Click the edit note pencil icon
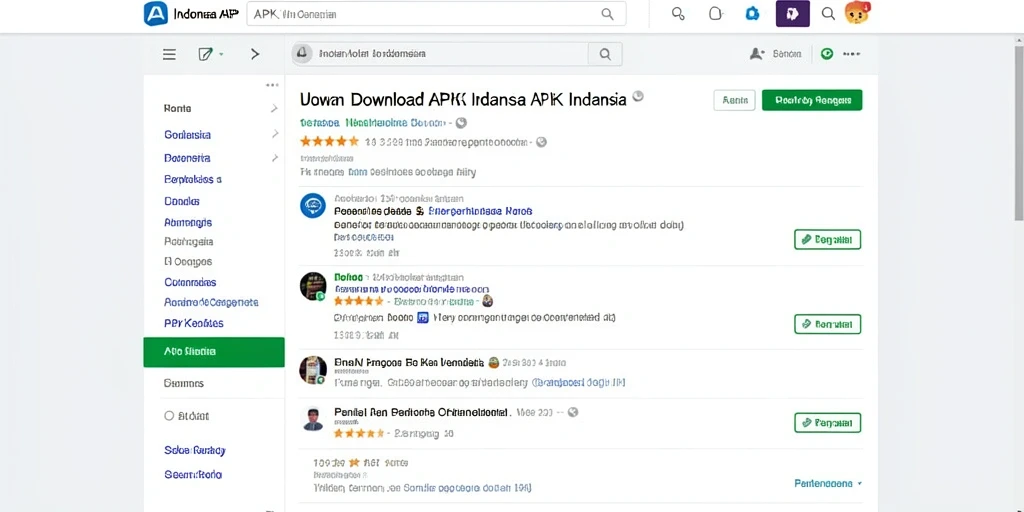 click(205, 54)
